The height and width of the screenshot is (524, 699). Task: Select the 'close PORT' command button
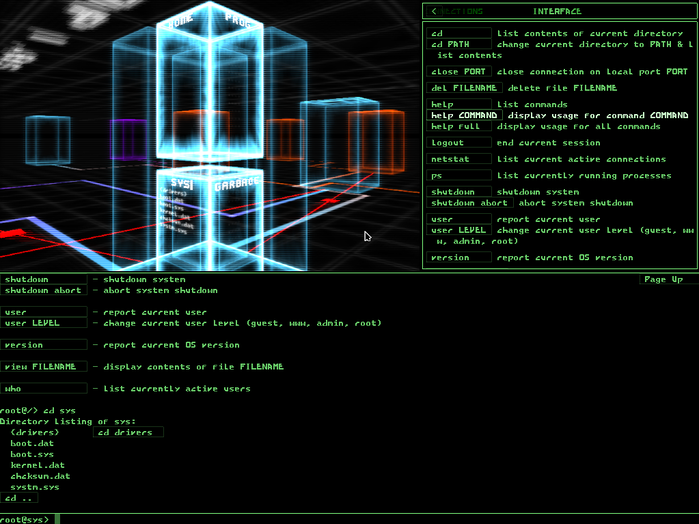pos(459,72)
